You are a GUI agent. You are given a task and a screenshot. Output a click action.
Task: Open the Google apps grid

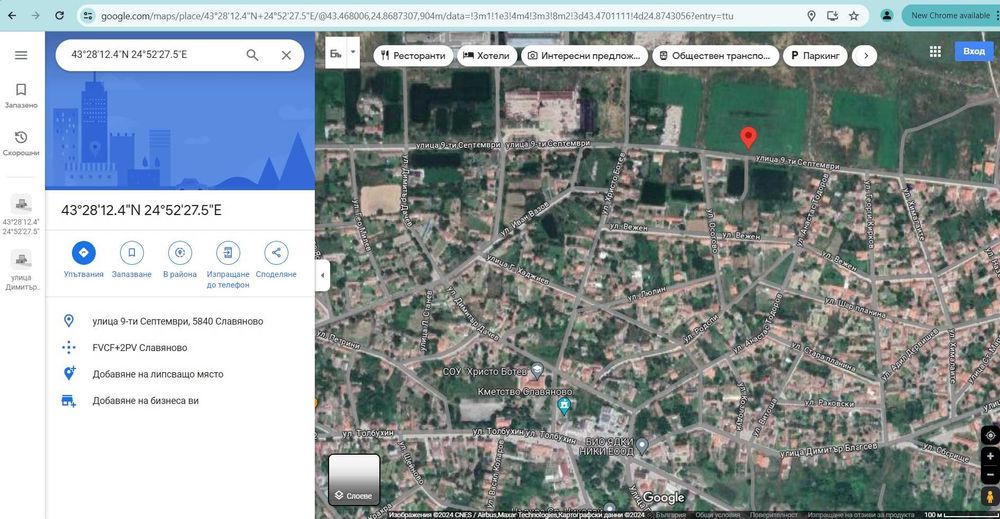935,52
